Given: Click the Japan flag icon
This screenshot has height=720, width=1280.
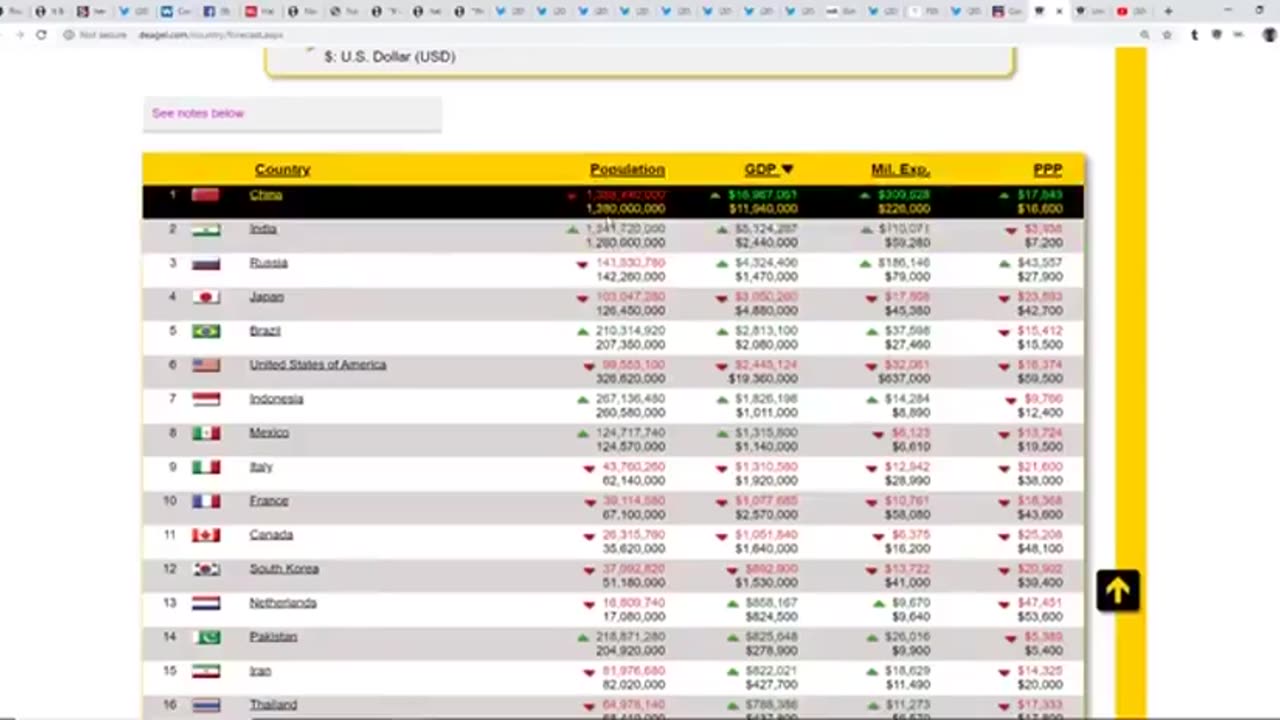Looking at the screenshot, I should 206,297.
